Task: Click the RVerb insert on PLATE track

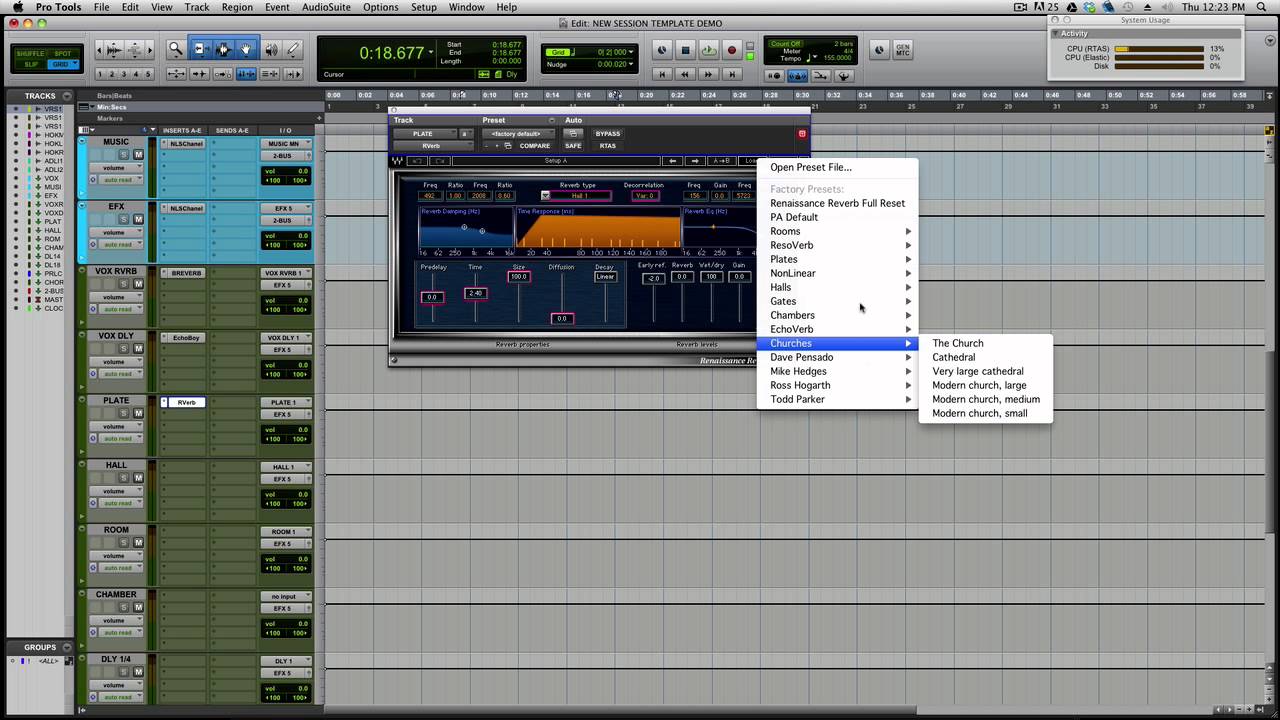Action: click(187, 402)
